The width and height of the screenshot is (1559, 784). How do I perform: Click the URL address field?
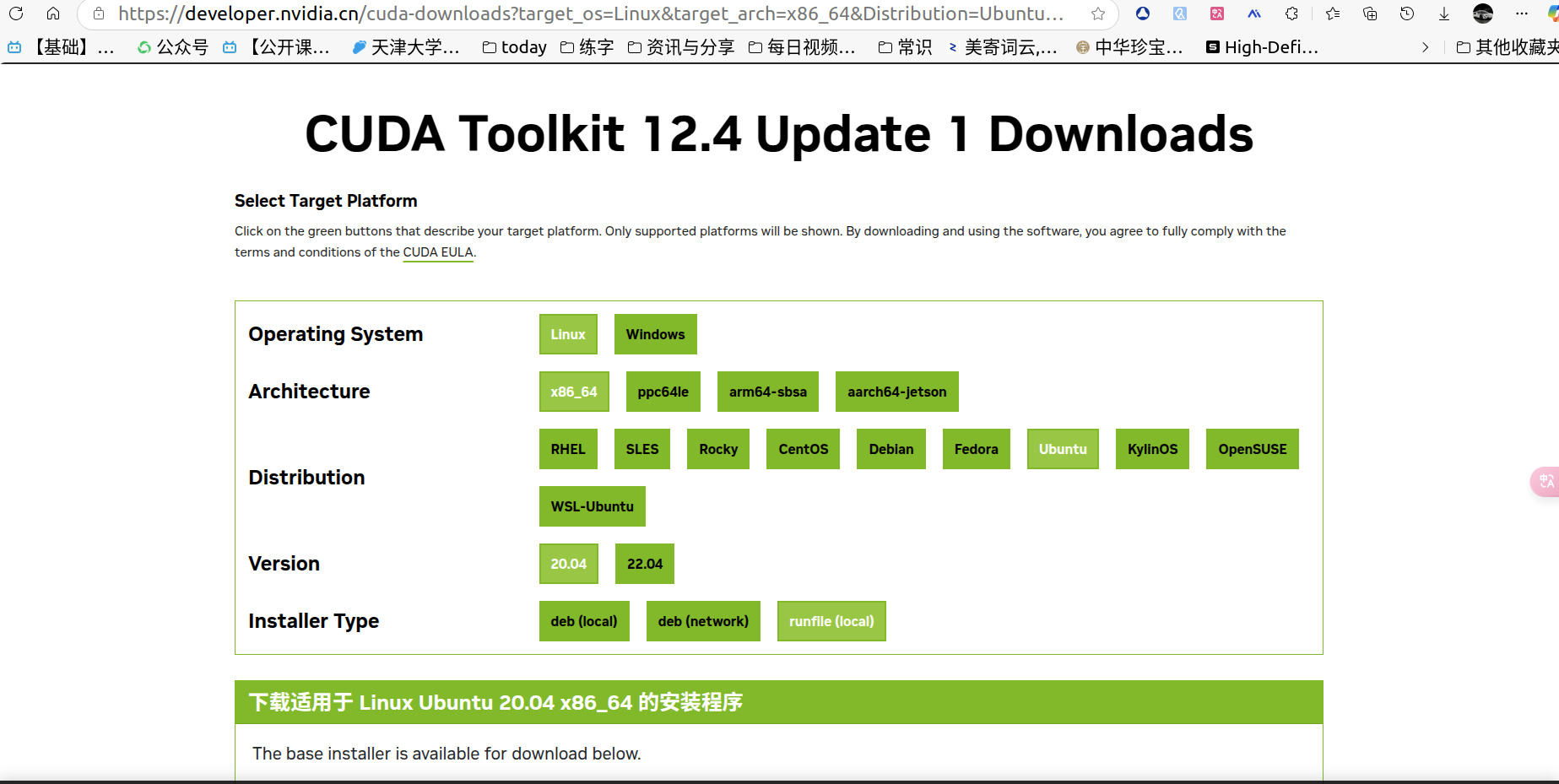click(x=591, y=14)
